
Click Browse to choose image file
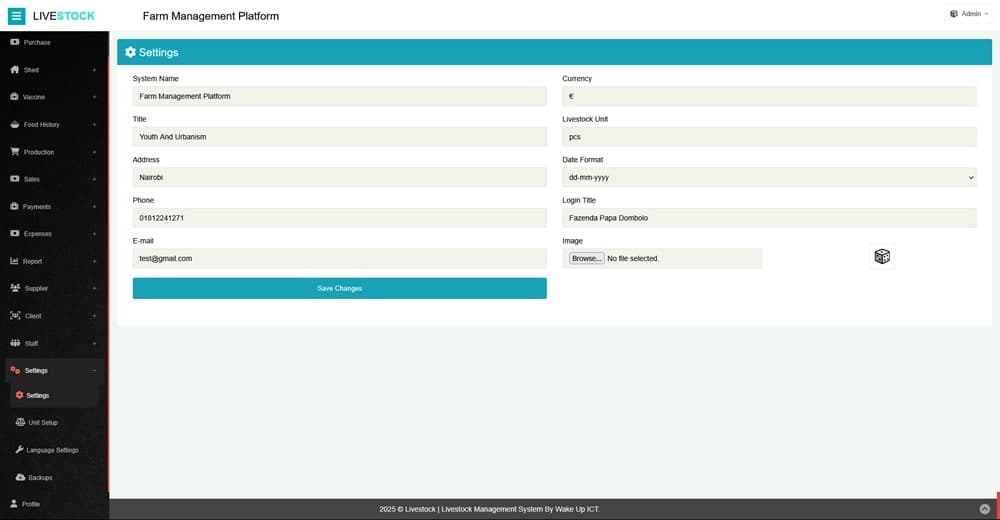click(x=586, y=258)
